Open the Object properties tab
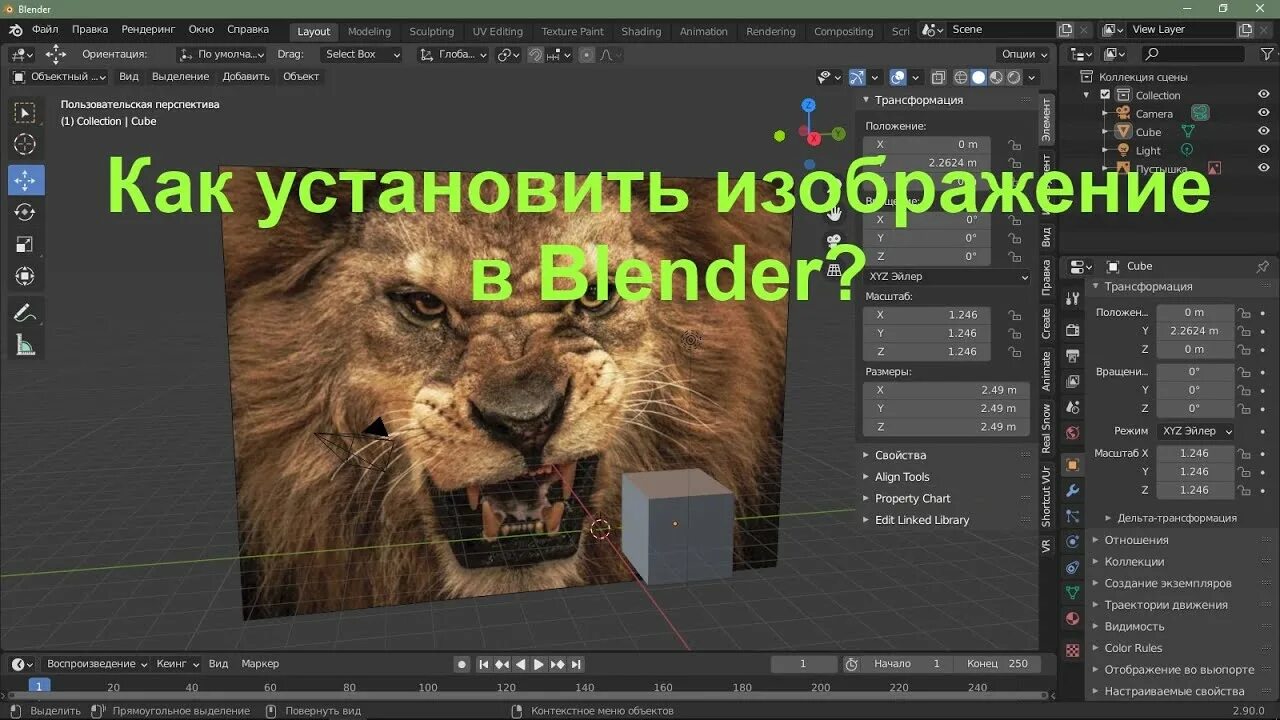The height and width of the screenshot is (720, 1280). [x=1072, y=465]
